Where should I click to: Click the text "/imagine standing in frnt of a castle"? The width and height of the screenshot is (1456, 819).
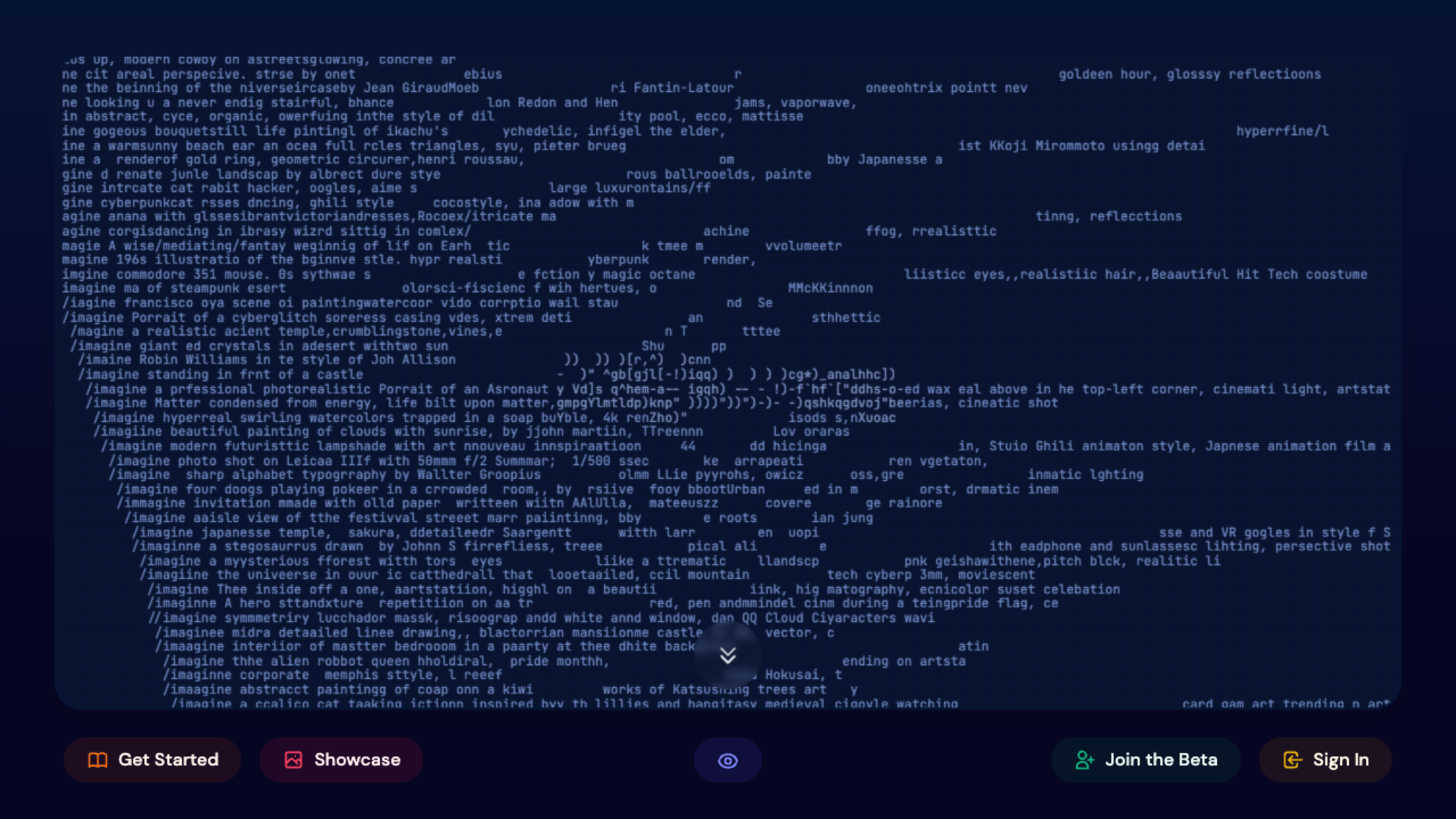220,374
